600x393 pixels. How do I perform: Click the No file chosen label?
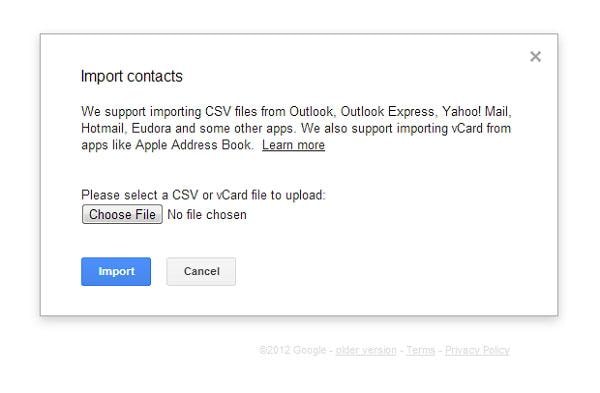pyautogui.click(x=207, y=215)
